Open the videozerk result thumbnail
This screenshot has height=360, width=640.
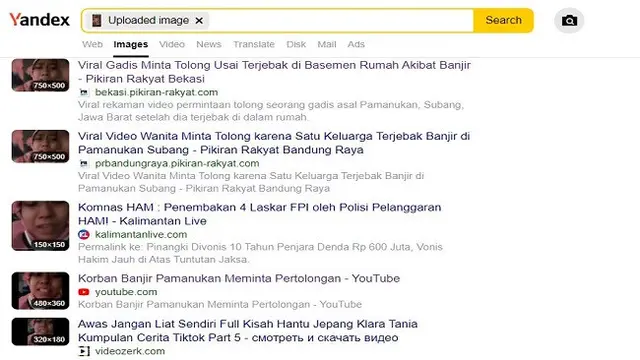coord(40,331)
